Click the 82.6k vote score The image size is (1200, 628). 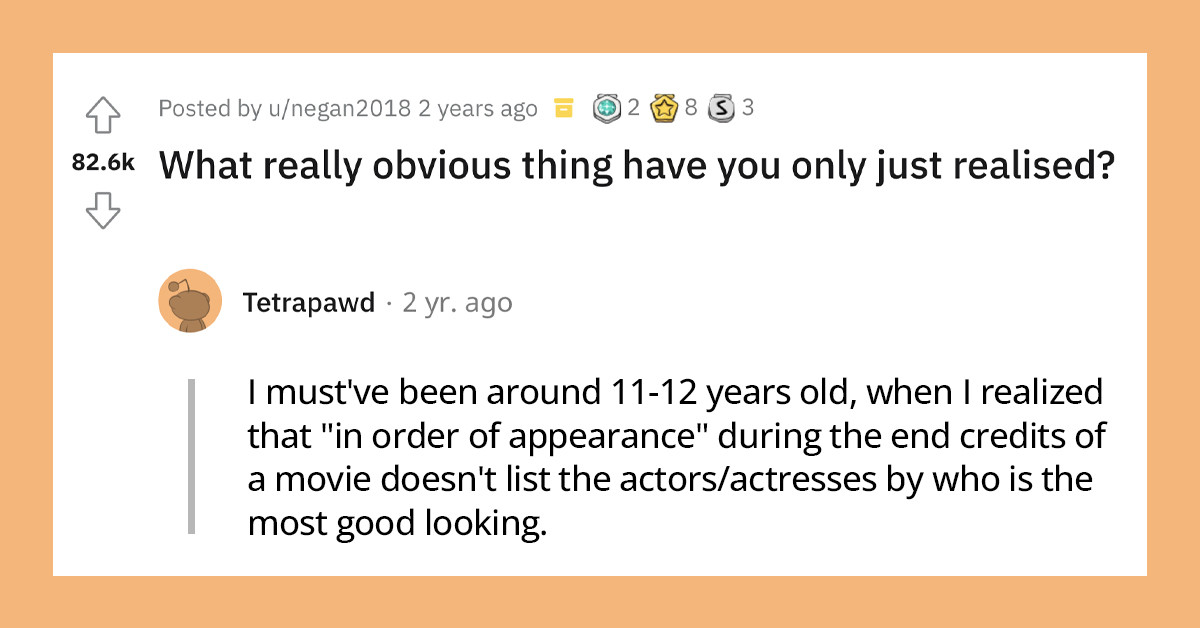(x=103, y=165)
